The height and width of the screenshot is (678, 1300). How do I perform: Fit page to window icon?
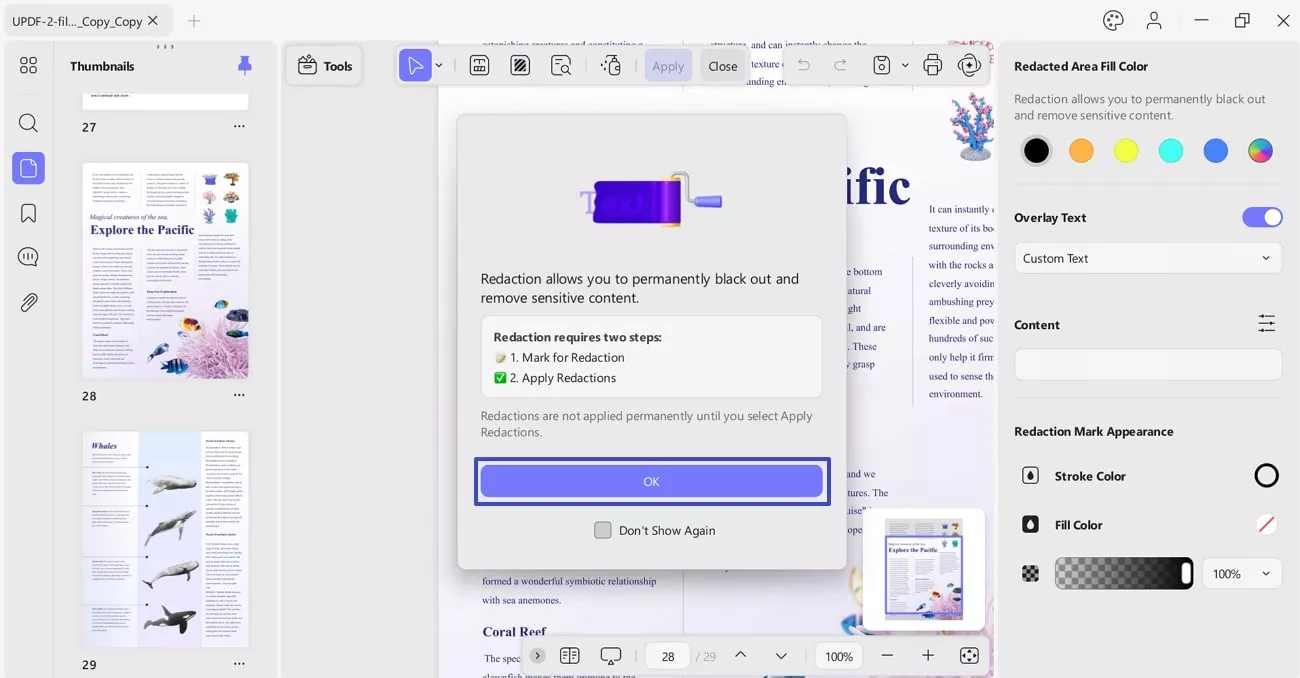click(969, 656)
